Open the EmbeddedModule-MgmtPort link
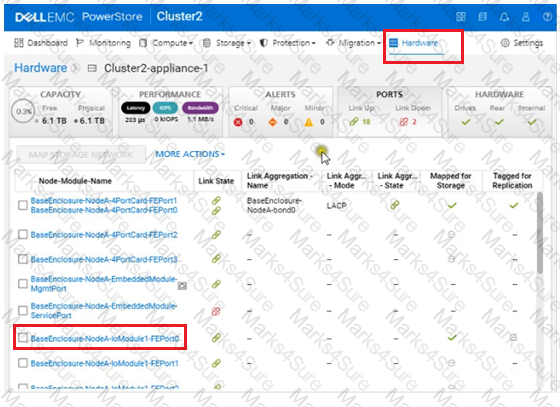The image size is (560, 407). [x=104, y=284]
